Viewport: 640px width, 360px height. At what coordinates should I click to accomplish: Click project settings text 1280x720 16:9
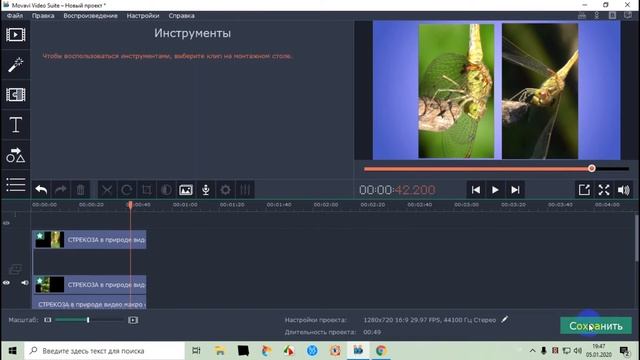[x=430, y=320]
